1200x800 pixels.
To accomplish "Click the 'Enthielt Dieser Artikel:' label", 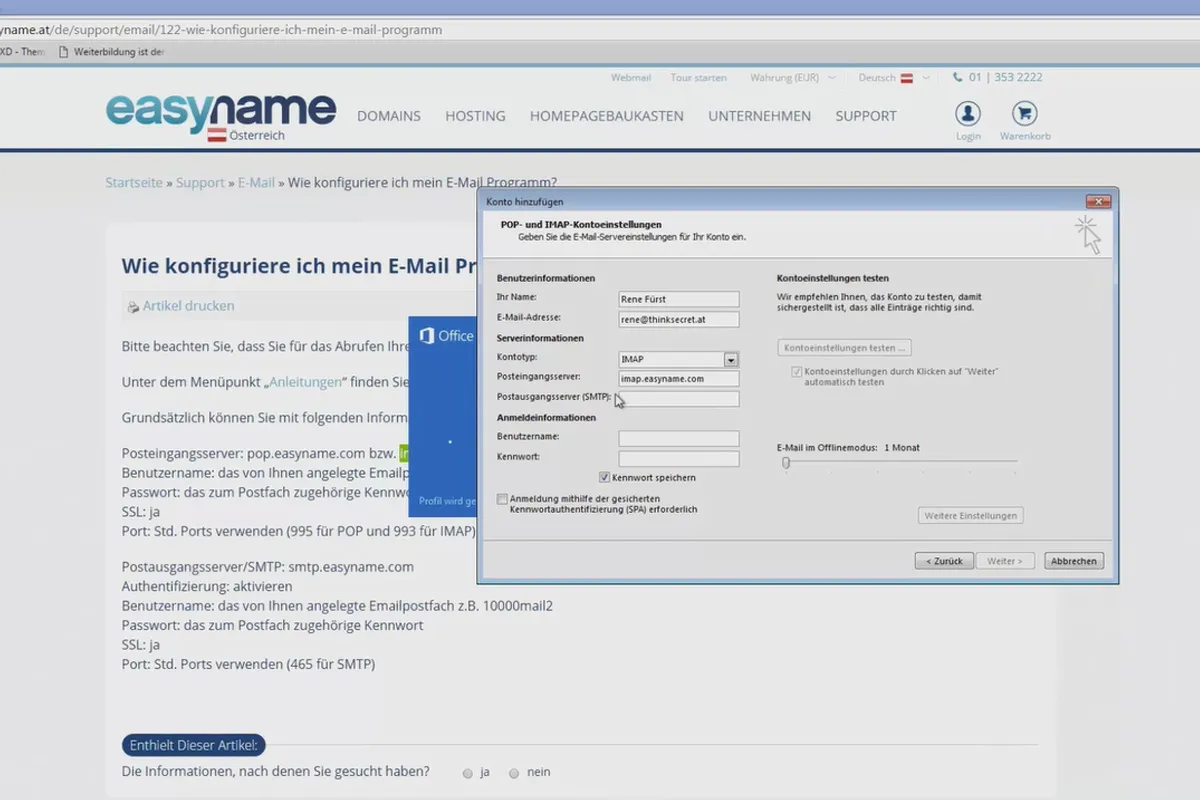I will [x=194, y=745].
